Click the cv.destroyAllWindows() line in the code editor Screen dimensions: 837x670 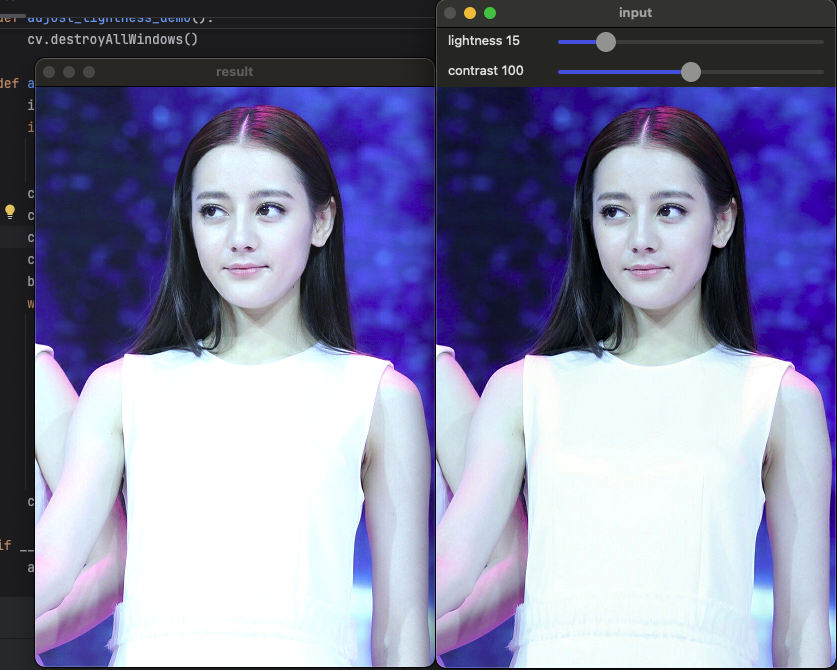click(115, 39)
